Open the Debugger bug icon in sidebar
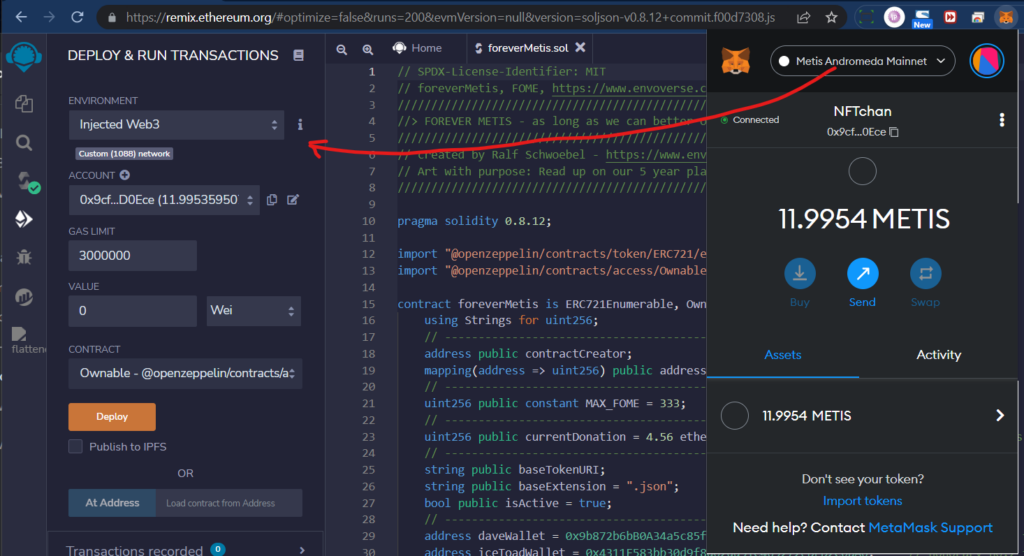The image size is (1024, 556). point(24,257)
